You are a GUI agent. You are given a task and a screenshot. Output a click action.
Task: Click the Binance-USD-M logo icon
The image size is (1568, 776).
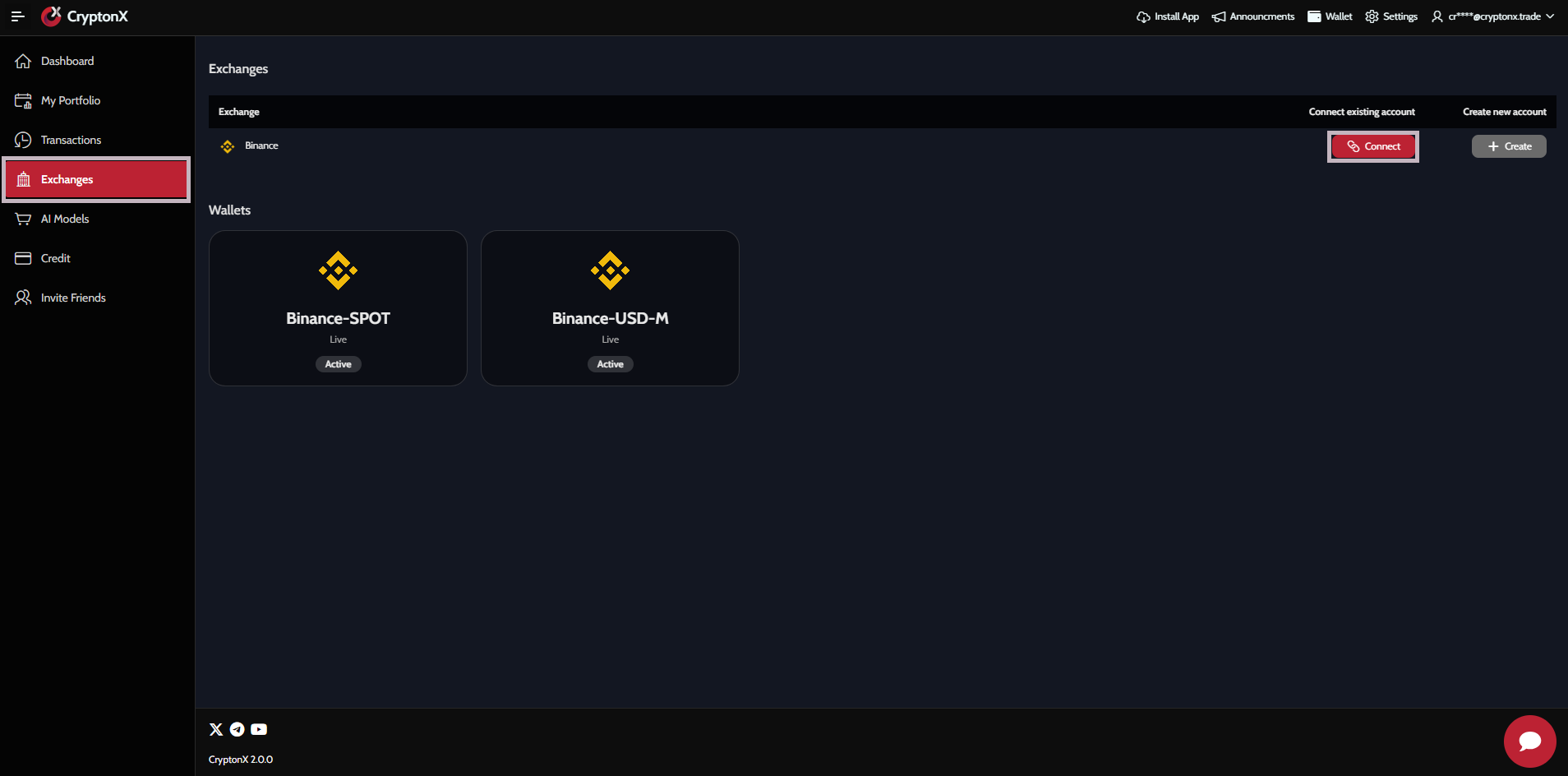click(x=610, y=270)
